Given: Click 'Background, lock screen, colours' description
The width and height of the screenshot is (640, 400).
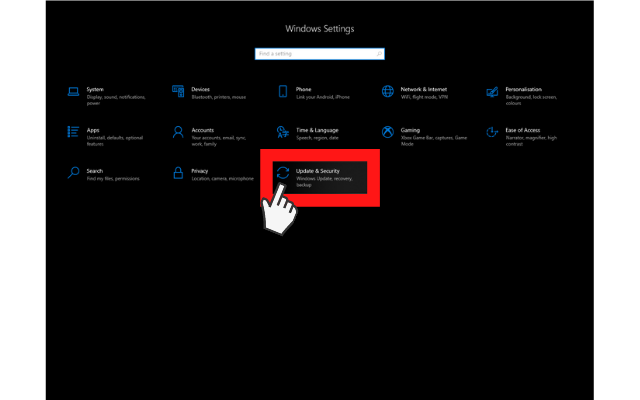Looking at the screenshot, I should [x=531, y=100].
